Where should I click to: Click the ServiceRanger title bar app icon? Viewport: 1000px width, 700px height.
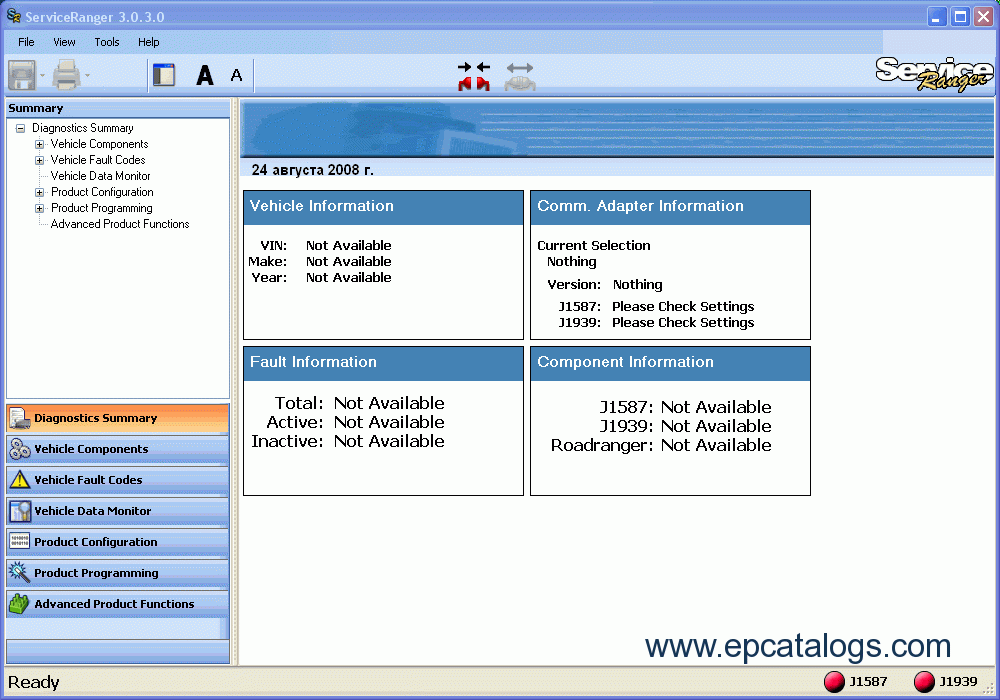[13, 16]
